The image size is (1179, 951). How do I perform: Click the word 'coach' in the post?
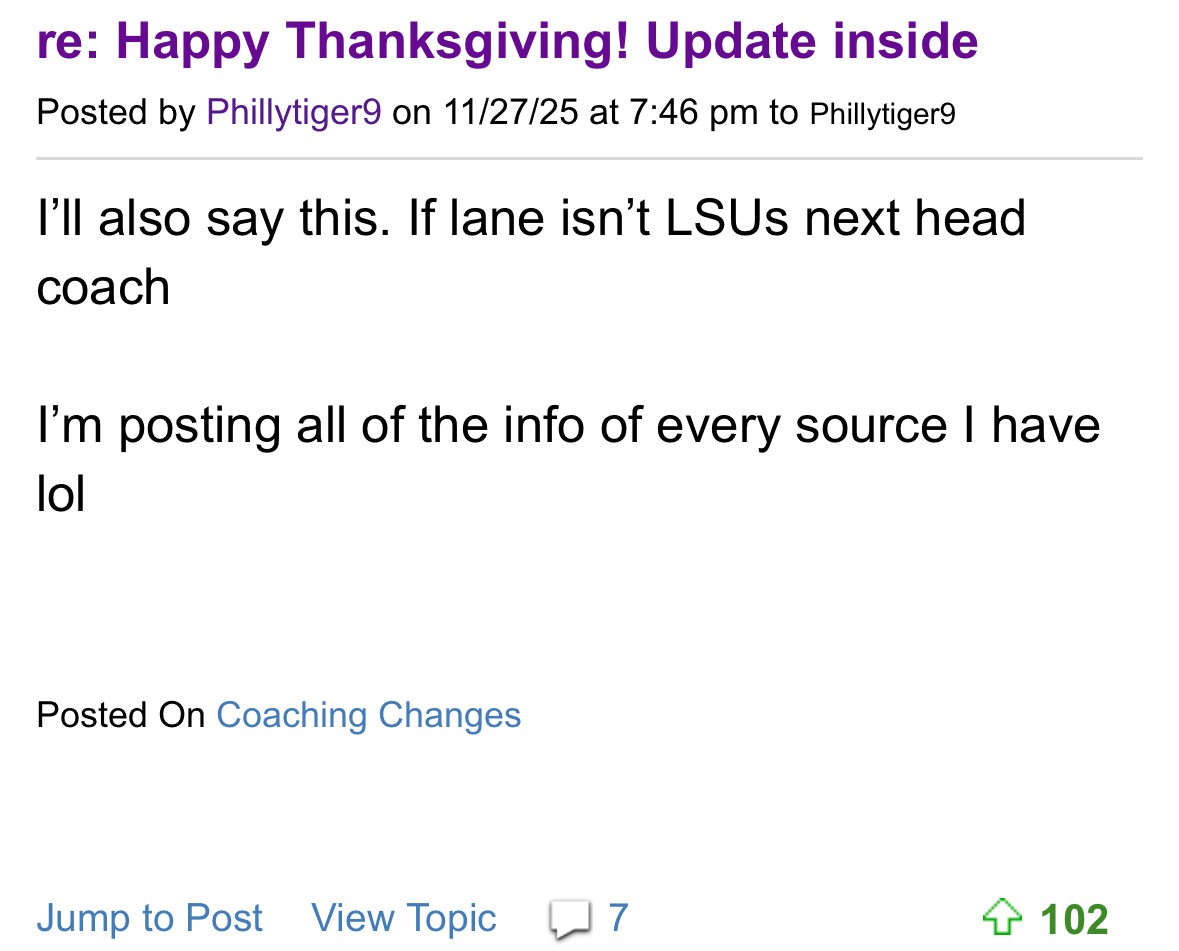pos(103,288)
